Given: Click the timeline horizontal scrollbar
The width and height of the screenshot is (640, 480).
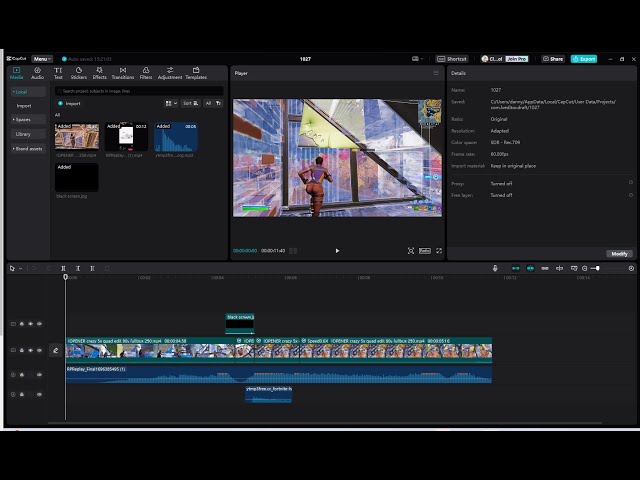Looking at the screenshot, I should click(x=325, y=423).
